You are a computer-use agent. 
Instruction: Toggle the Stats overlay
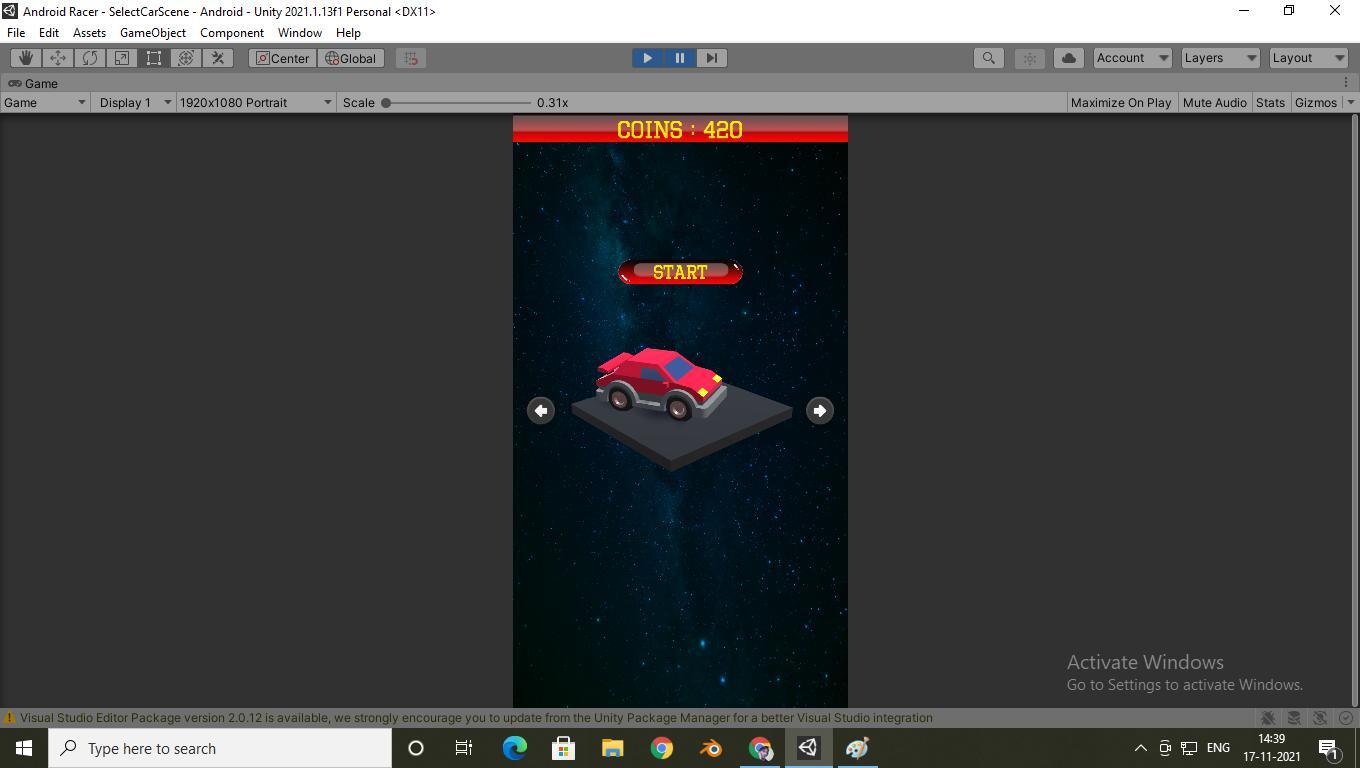pyautogui.click(x=1270, y=103)
